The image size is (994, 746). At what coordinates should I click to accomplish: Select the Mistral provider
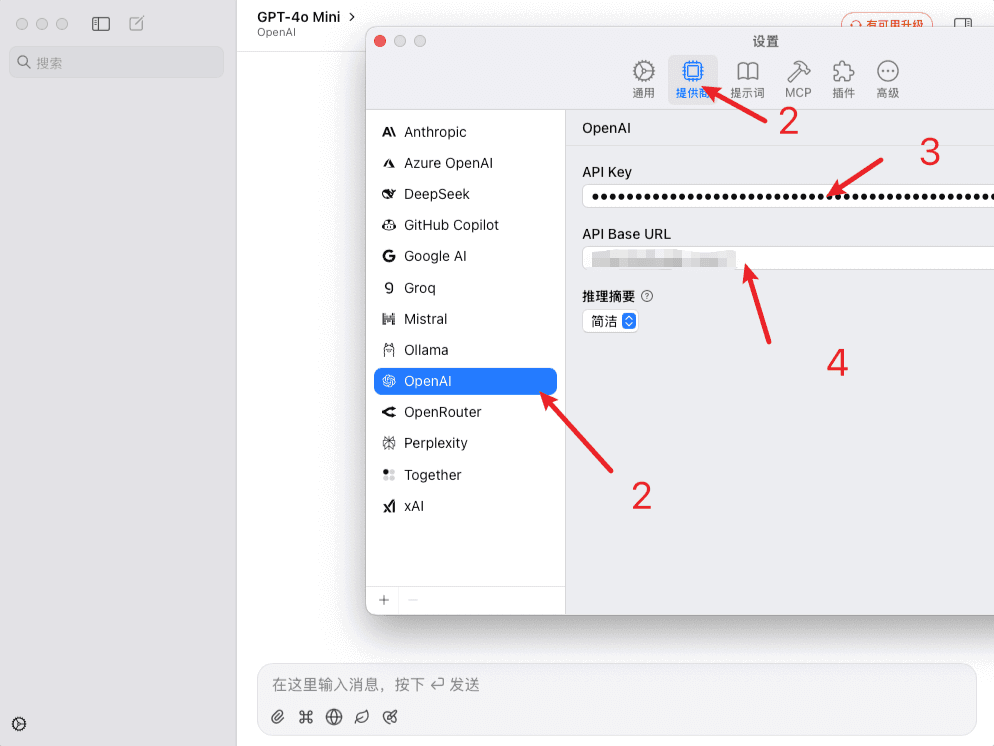[x=465, y=319]
